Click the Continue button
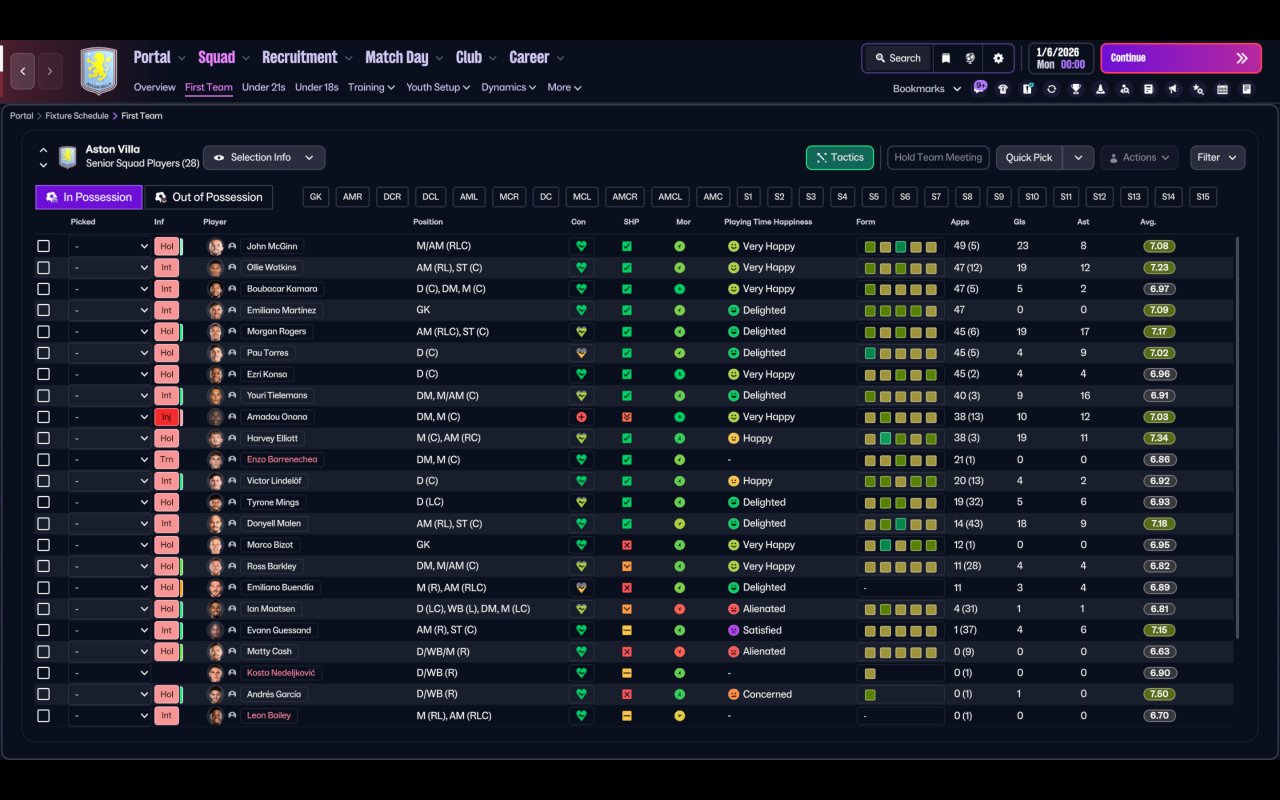 click(1181, 58)
